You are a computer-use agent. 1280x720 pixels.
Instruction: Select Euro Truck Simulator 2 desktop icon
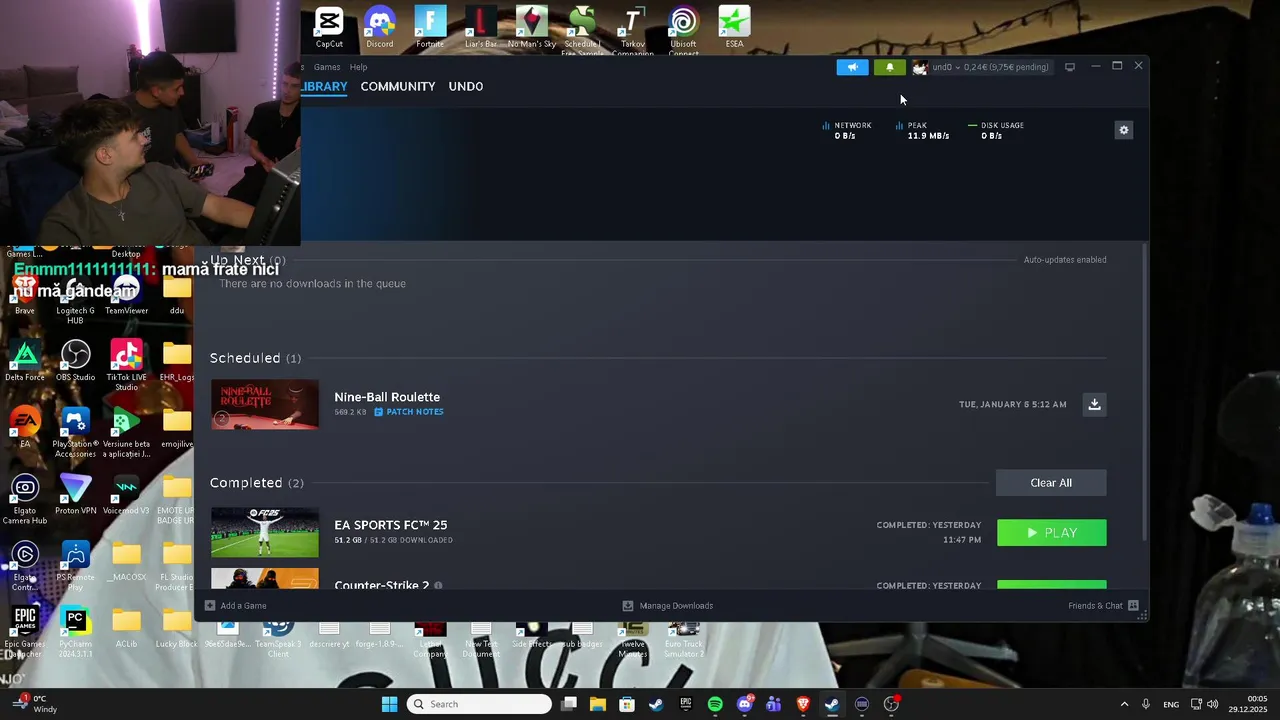(x=684, y=638)
